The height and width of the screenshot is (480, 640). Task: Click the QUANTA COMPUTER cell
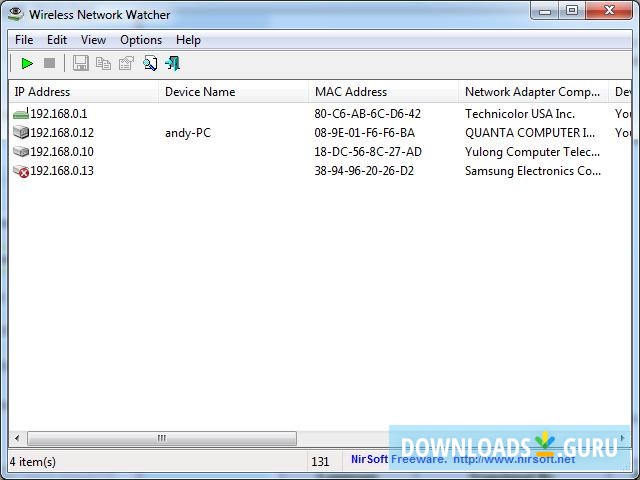[x=530, y=133]
